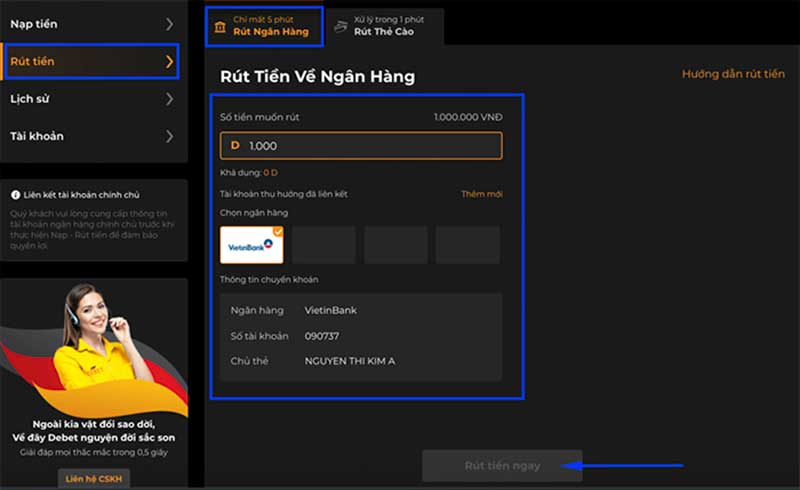Click the Liên hệ CSKH button
This screenshot has width=800, height=490.
coord(94,479)
